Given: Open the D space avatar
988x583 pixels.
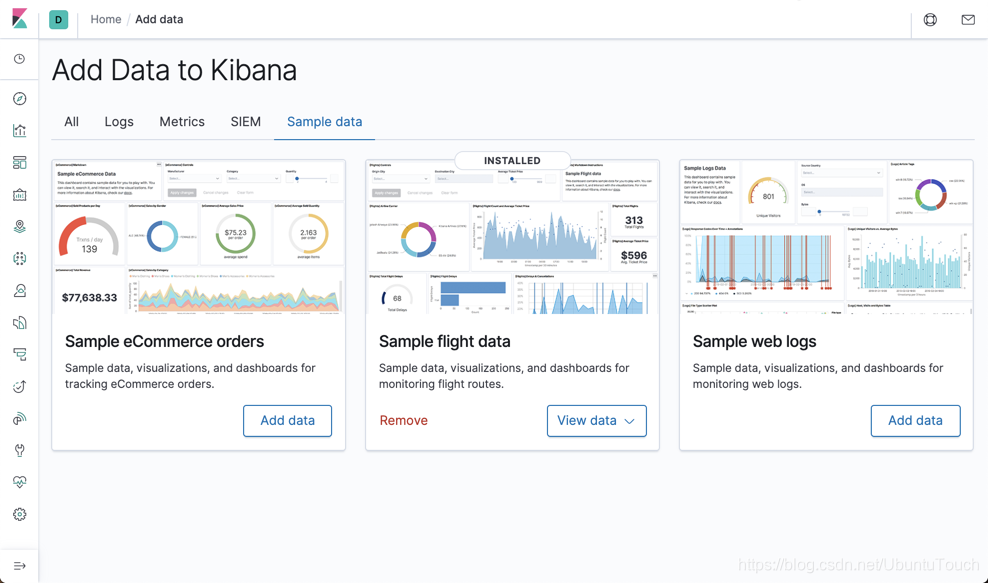Looking at the screenshot, I should pyautogui.click(x=59, y=20).
